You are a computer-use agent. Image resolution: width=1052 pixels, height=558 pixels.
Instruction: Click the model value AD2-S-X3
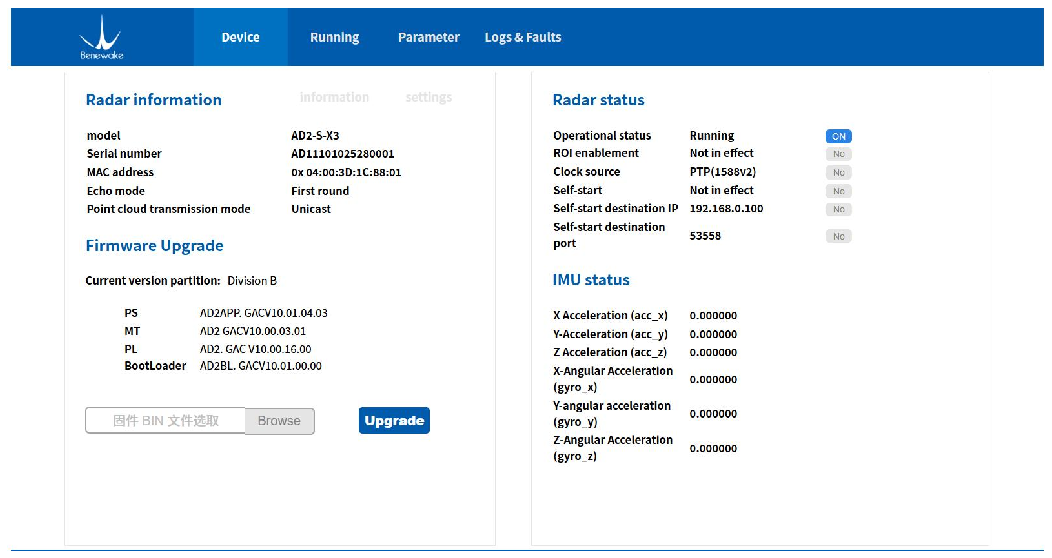tap(315, 135)
